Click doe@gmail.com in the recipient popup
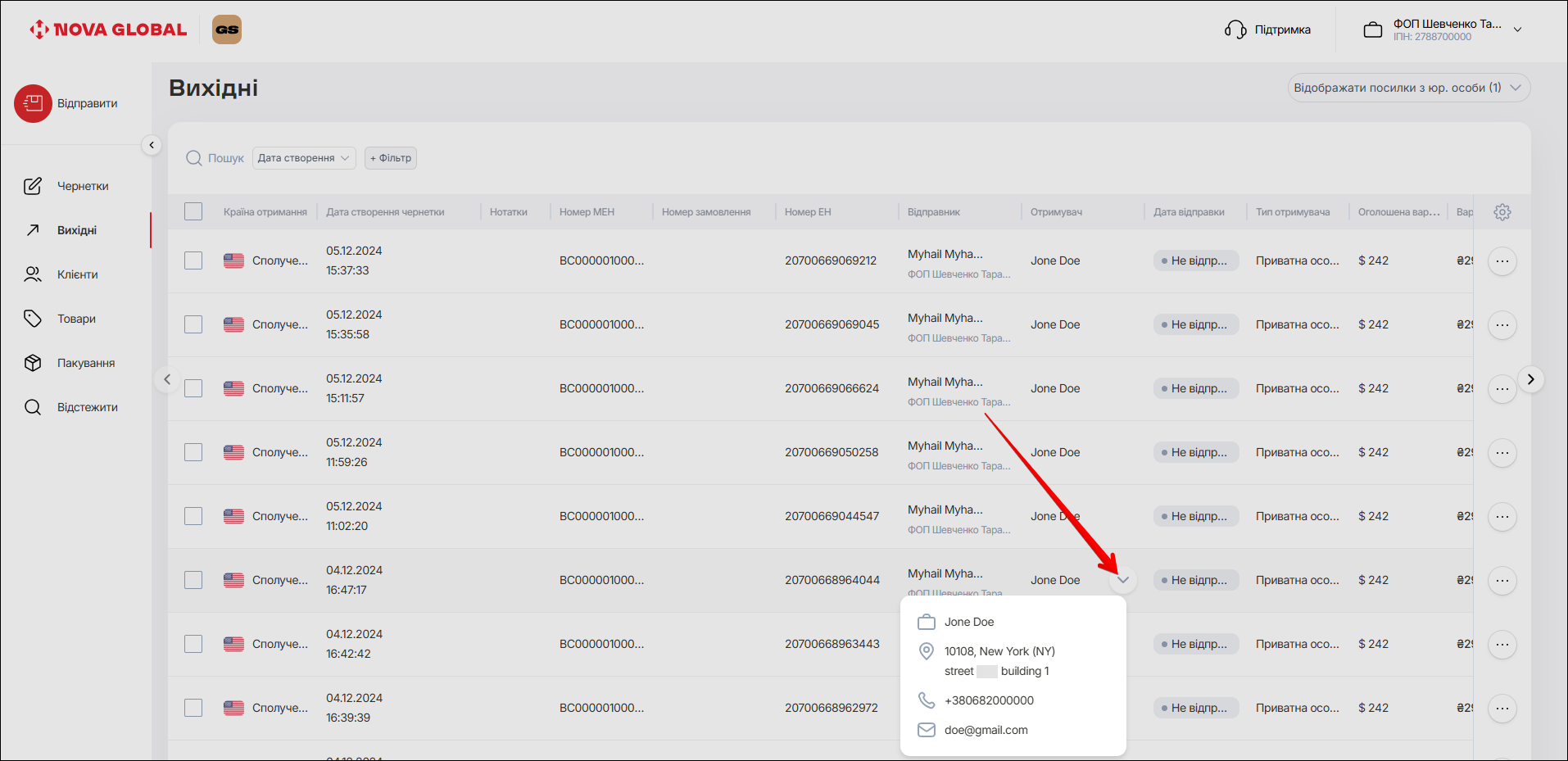Image resolution: width=1568 pixels, height=761 pixels. 986,730
